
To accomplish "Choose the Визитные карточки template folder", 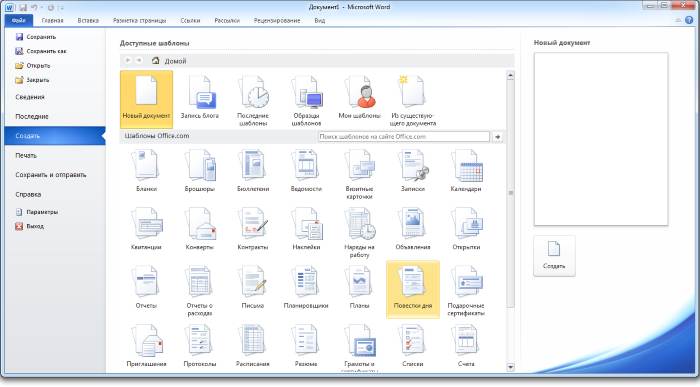I will [359, 174].
